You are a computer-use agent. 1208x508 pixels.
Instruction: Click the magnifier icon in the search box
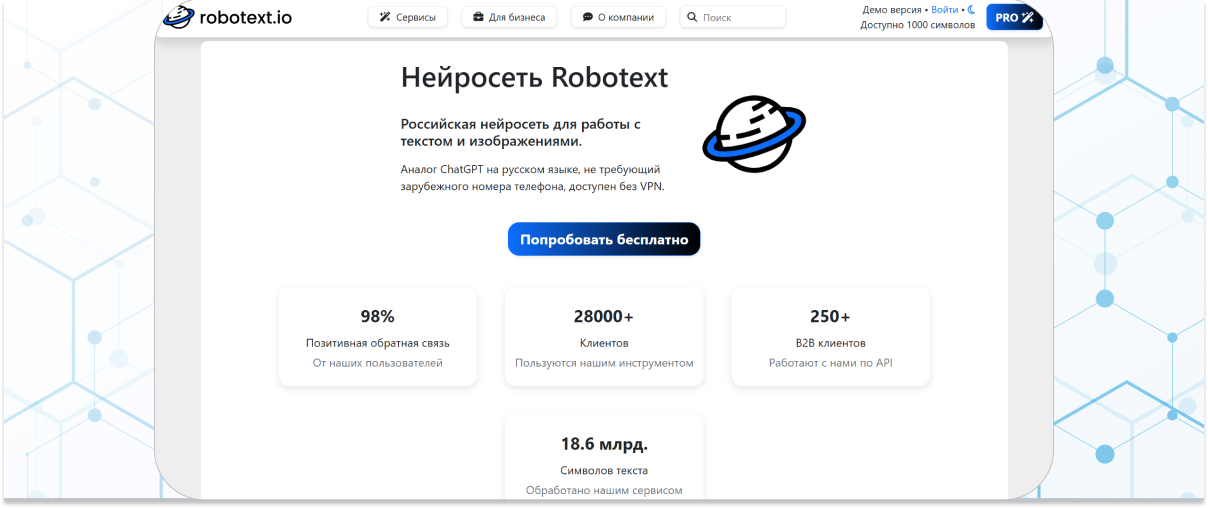692,17
